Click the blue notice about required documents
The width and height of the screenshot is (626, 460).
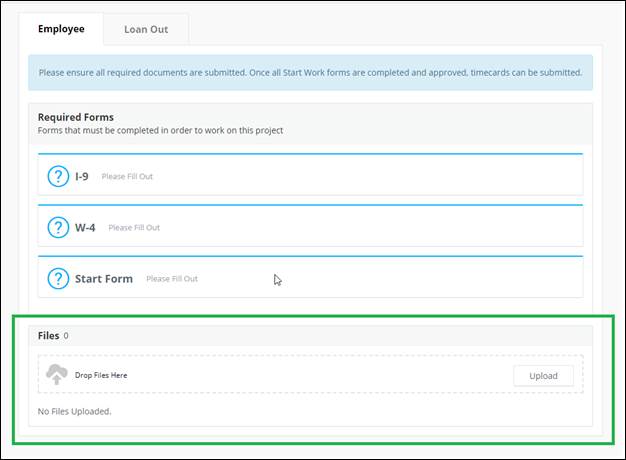tap(311, 73)
